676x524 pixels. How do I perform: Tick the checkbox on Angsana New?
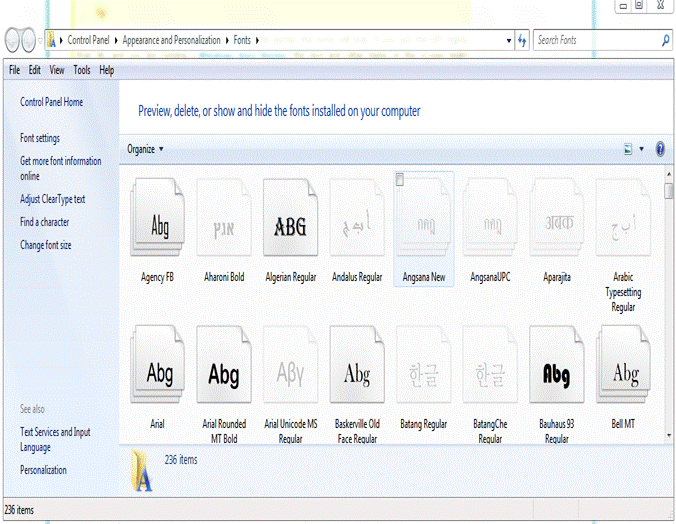[400, 179]
